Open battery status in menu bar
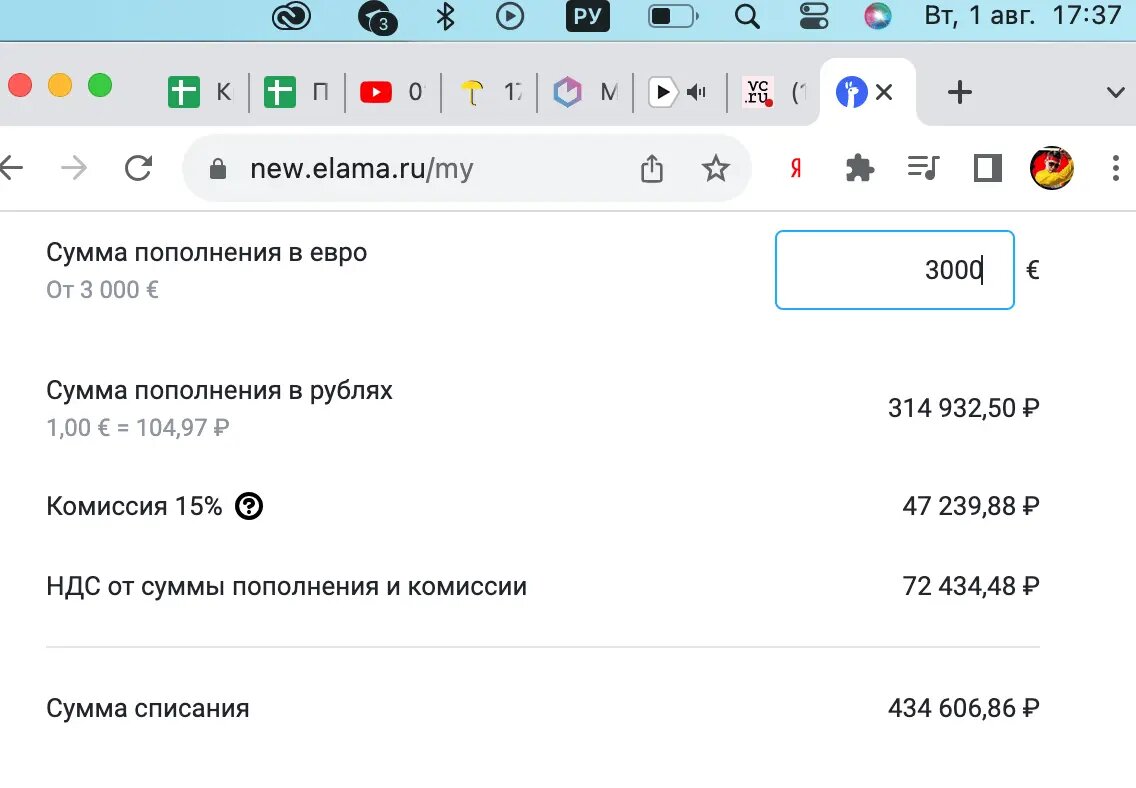 (673, 16)
